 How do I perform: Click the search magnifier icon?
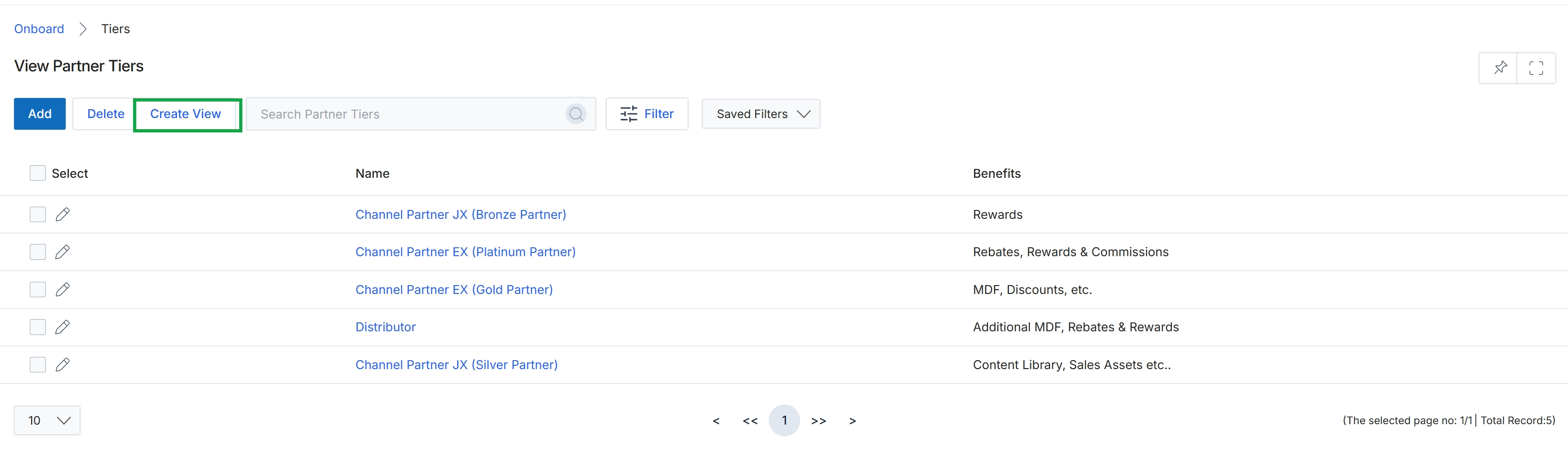coord(576,114)
